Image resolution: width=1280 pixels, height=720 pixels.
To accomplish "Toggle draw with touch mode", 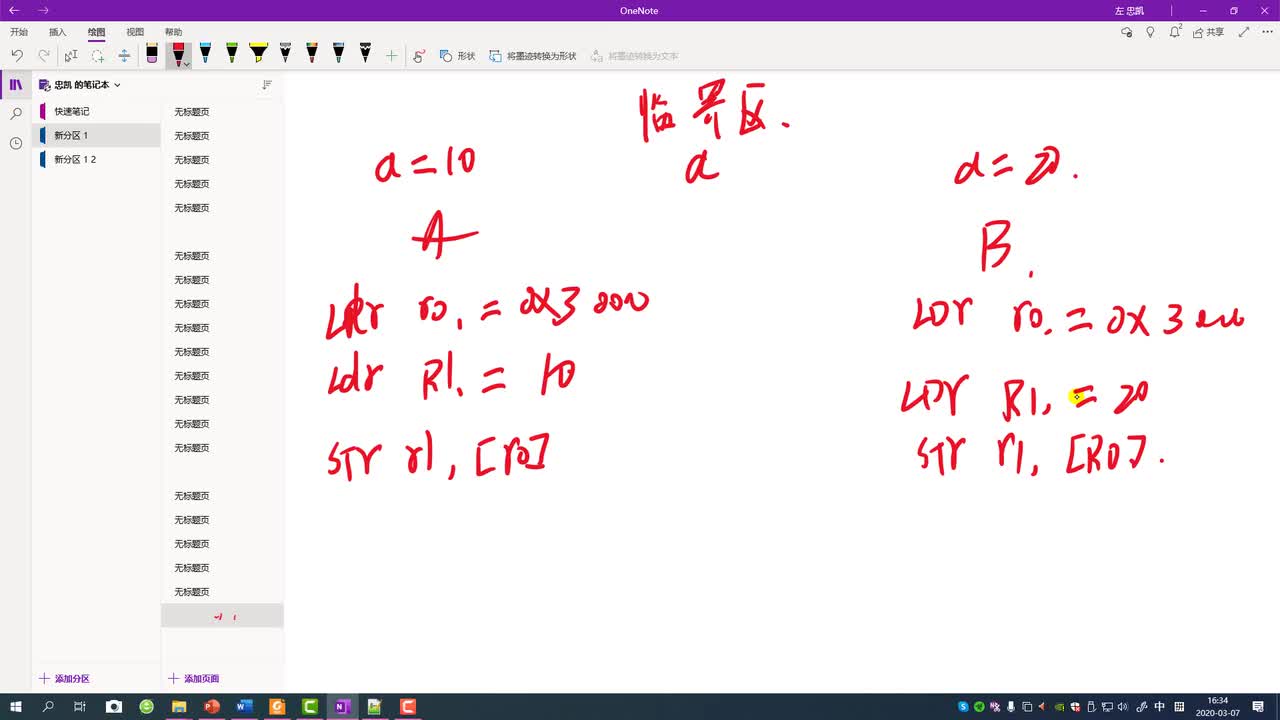I will [419, 56].
